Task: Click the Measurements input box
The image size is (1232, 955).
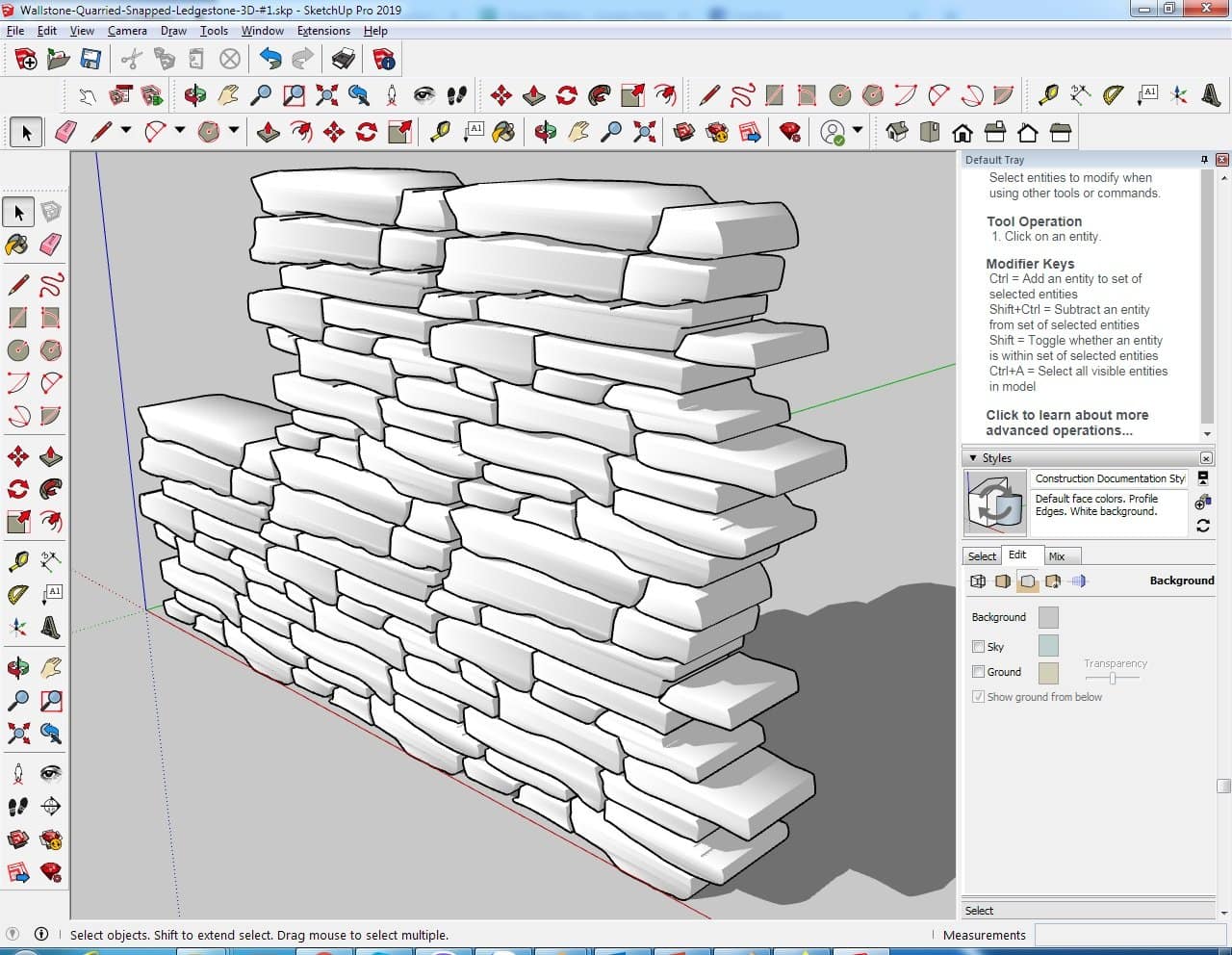Action: click(x=1123, y=935)
